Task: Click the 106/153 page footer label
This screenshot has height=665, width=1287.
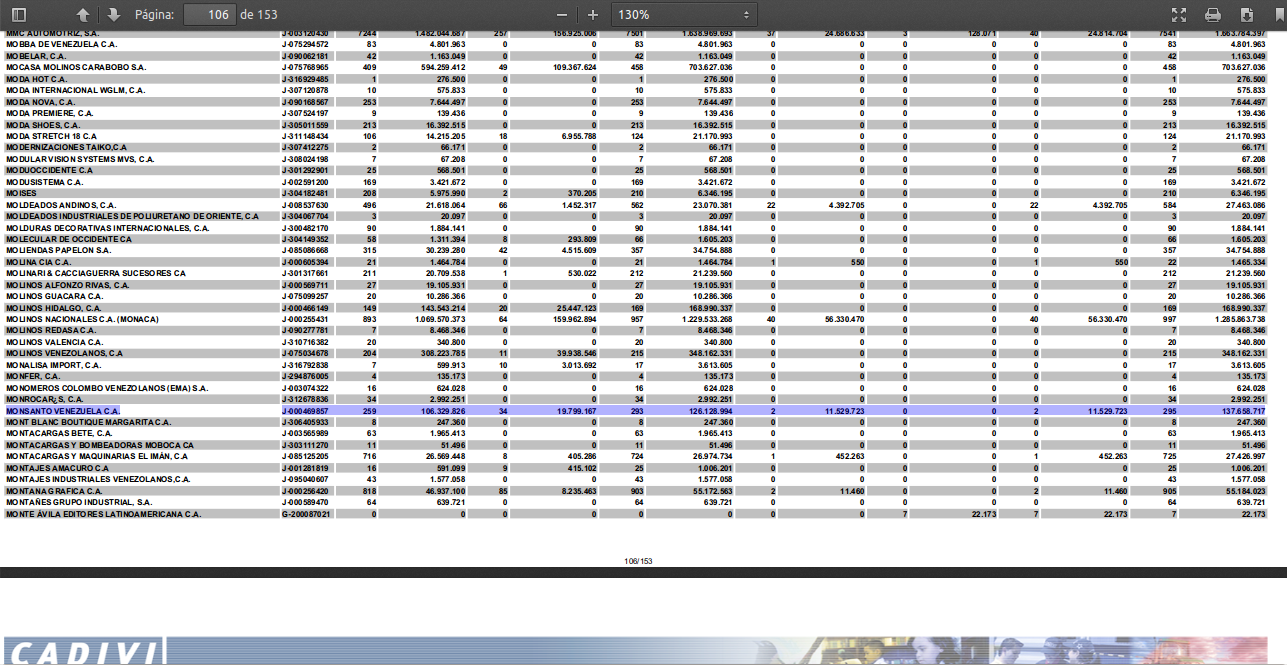Action: [638, 561]
